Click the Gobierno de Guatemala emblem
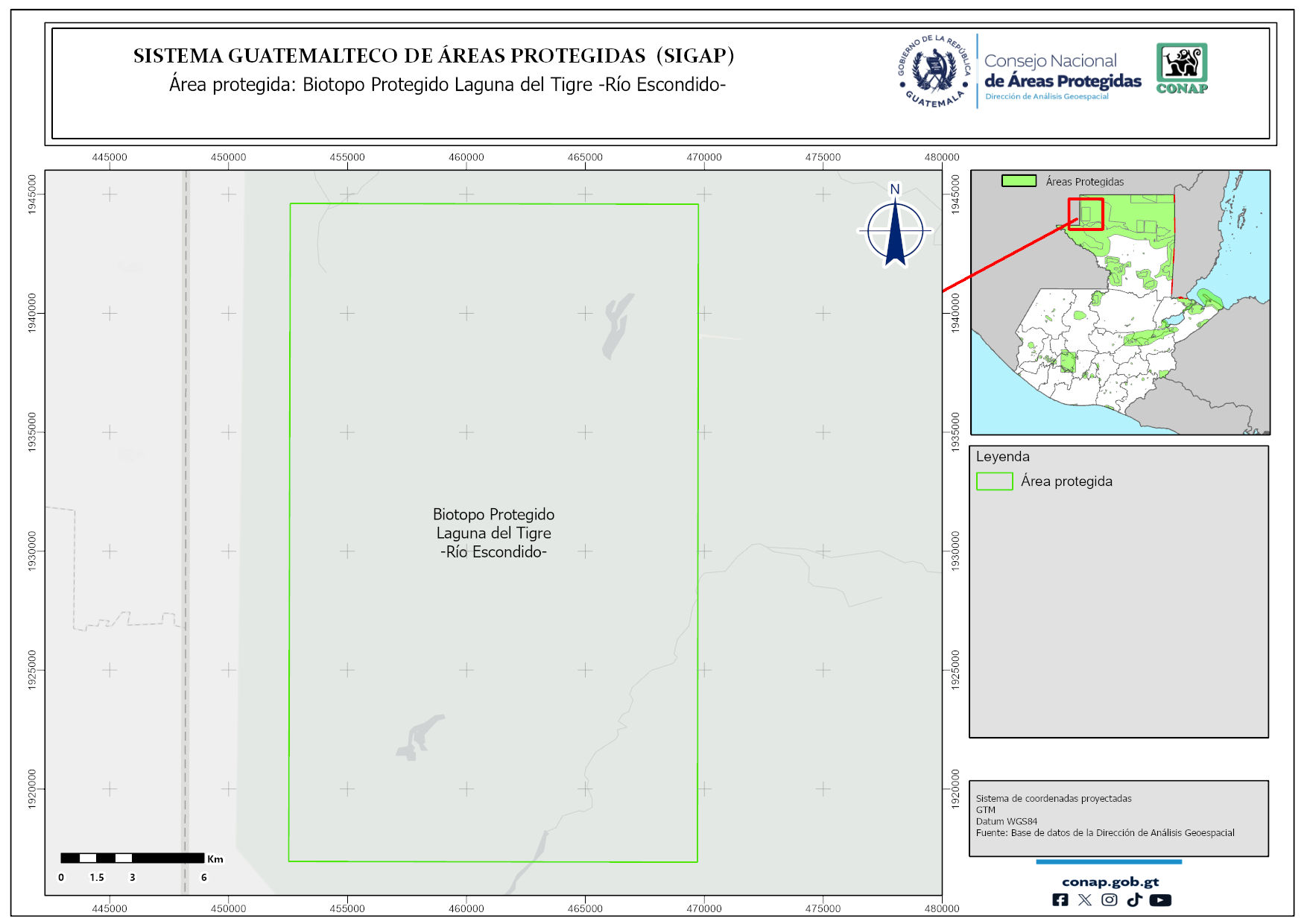This screenshot has height=924, width=1307. (x=934, y=72)
